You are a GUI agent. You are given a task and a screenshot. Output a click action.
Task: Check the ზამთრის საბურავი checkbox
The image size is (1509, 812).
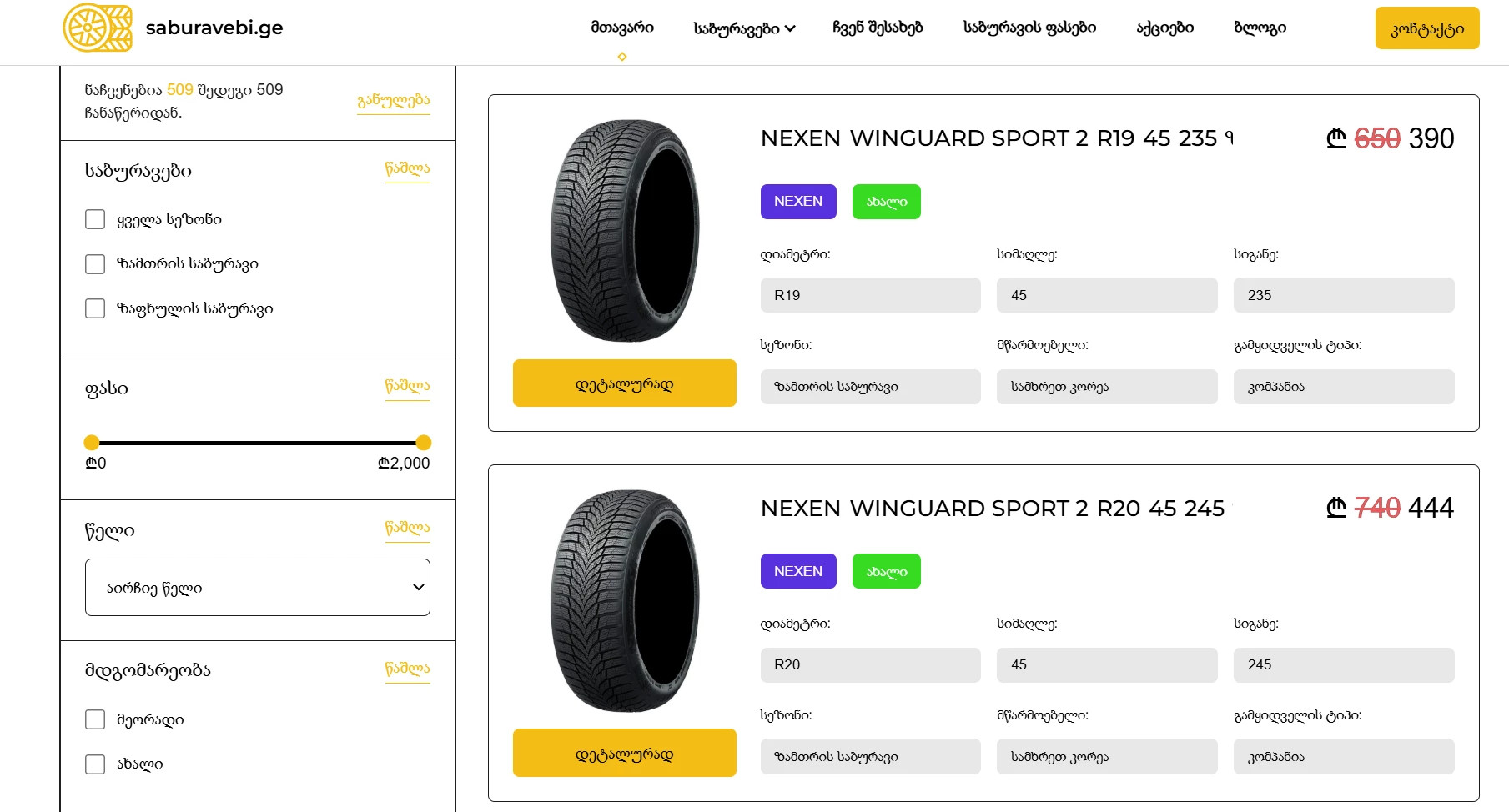(95, 264)
